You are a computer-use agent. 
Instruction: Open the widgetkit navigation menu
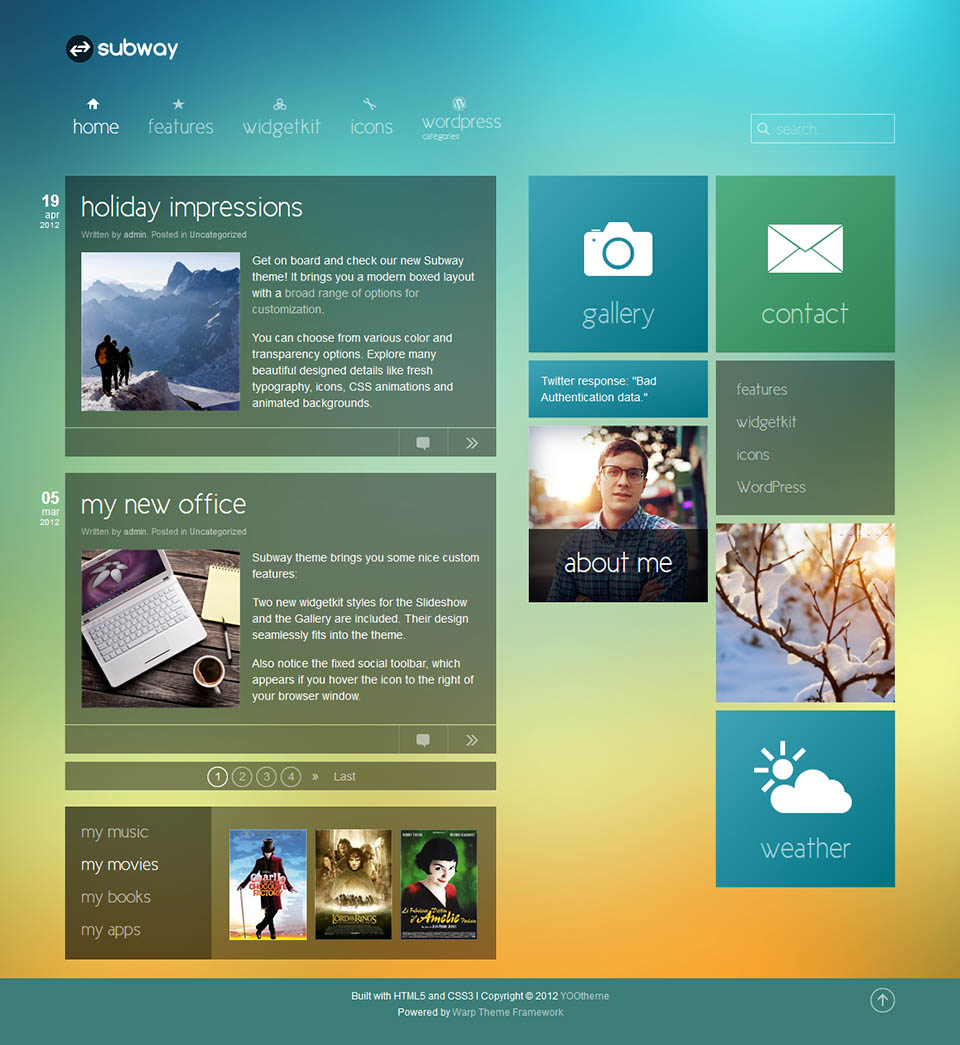click(x=281, y=118)
